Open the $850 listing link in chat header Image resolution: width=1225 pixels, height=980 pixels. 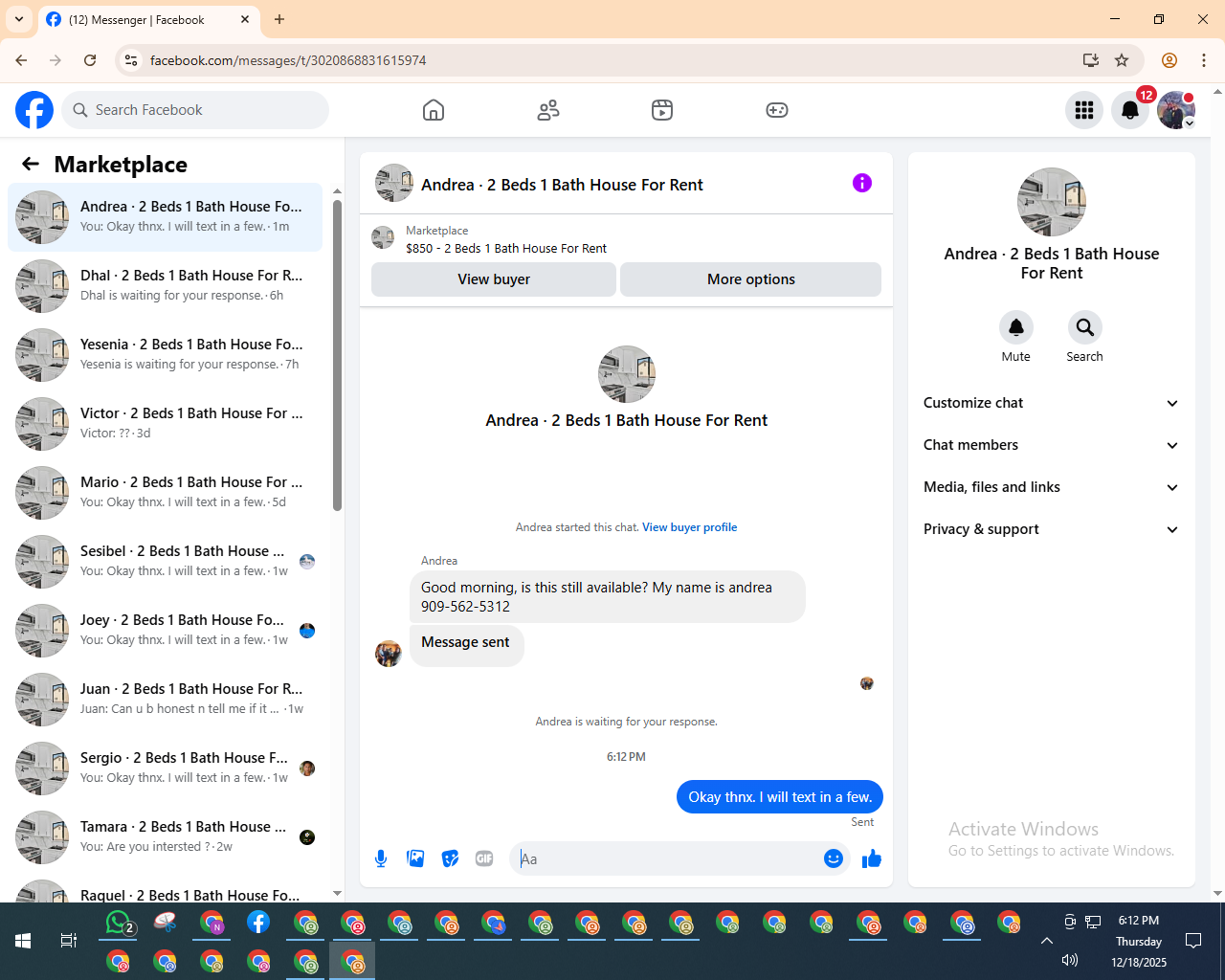click(x=506, y=249)
